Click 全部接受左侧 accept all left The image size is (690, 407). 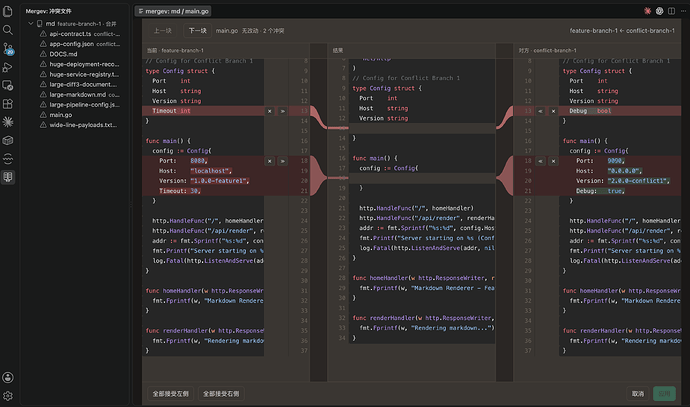170,394
